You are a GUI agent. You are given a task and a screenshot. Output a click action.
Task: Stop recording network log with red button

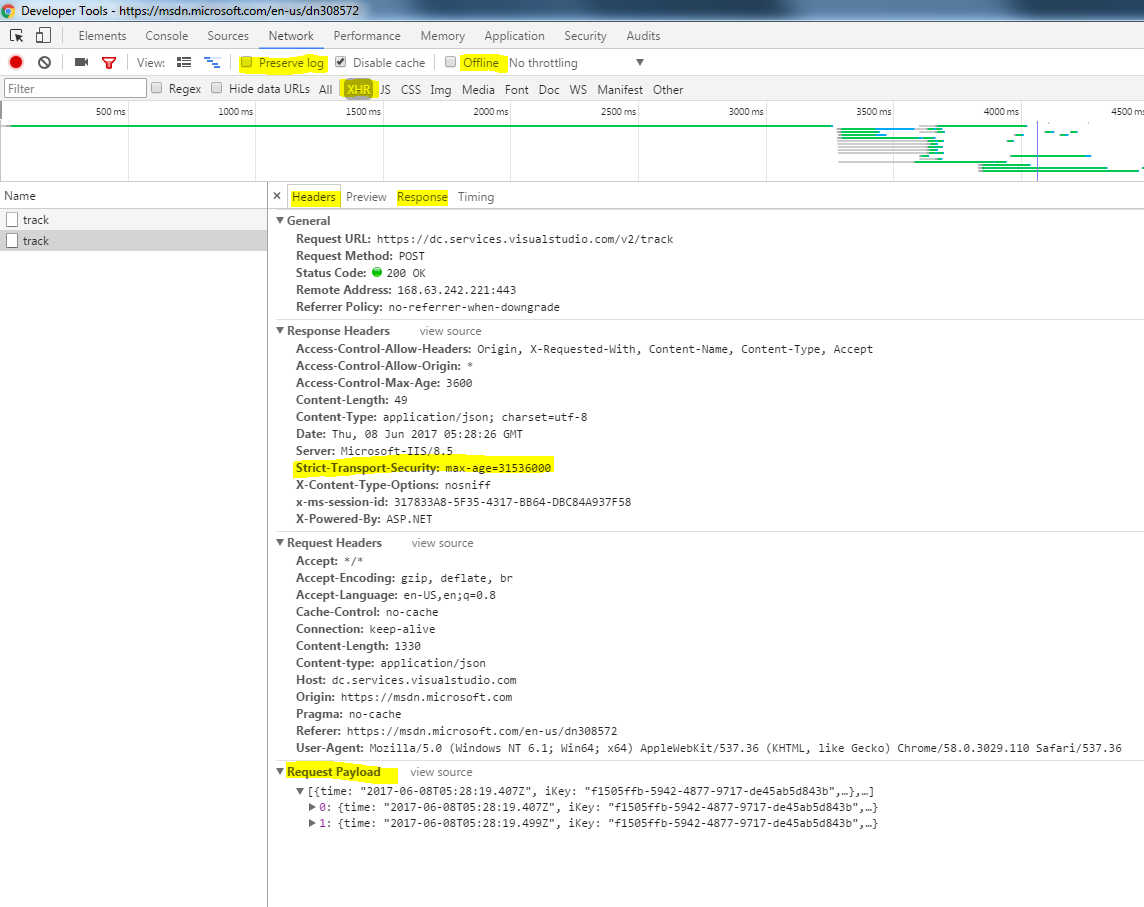pos(16,63)
